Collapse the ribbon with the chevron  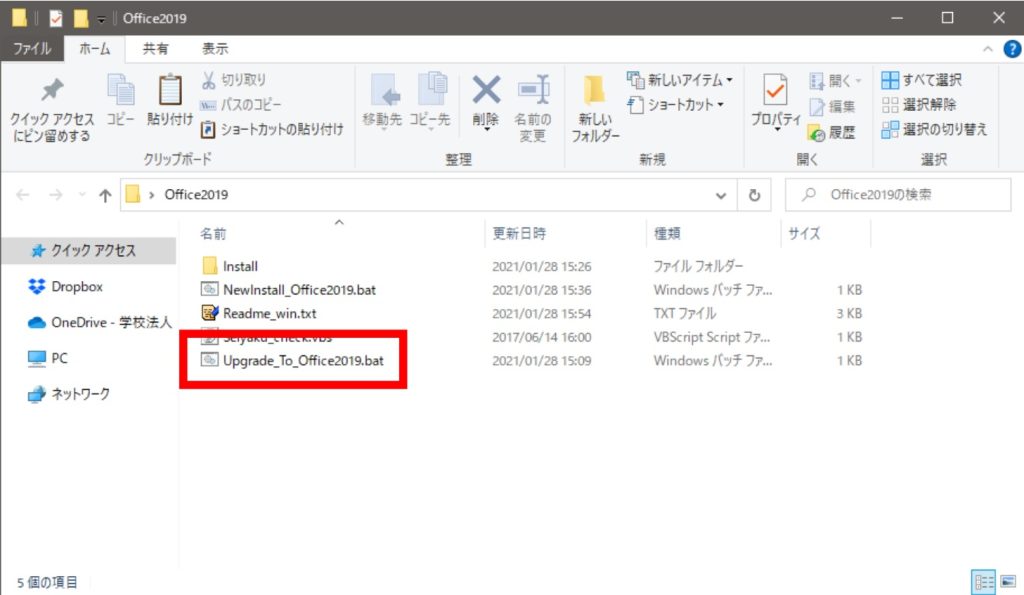[x=987, y=49]
